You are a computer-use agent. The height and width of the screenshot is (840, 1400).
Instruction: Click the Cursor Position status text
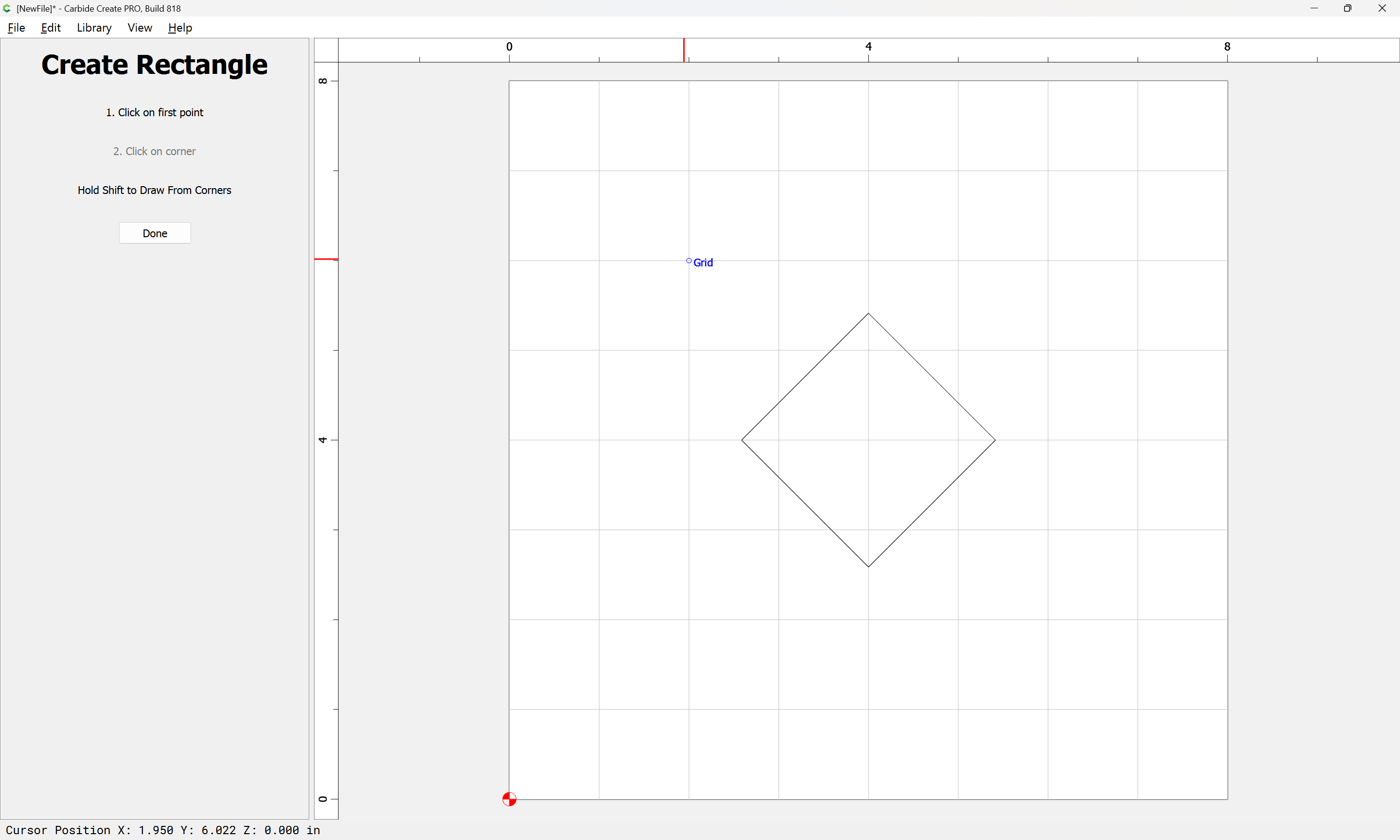click(x=163, y=830)
